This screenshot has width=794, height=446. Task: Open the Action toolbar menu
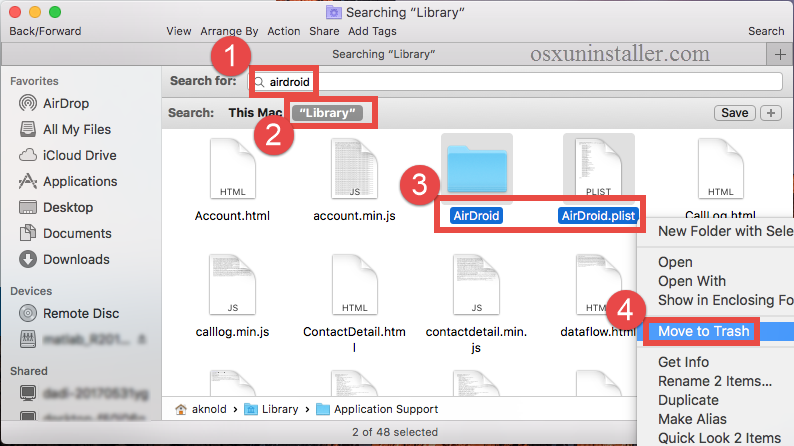coord(284,31)
